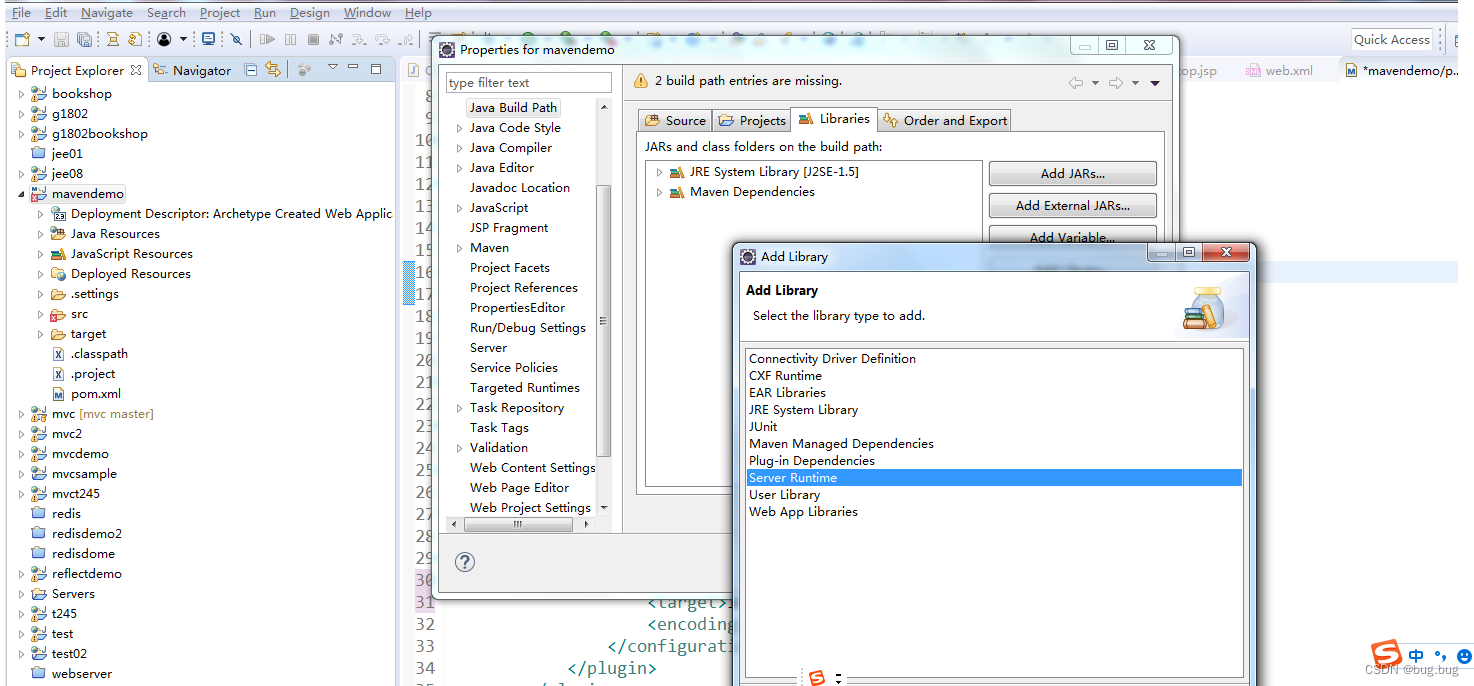Open the Navigate menu
Image resolution: width=1474 pixels, height=686 pixels.
click(x=106, y=12)
